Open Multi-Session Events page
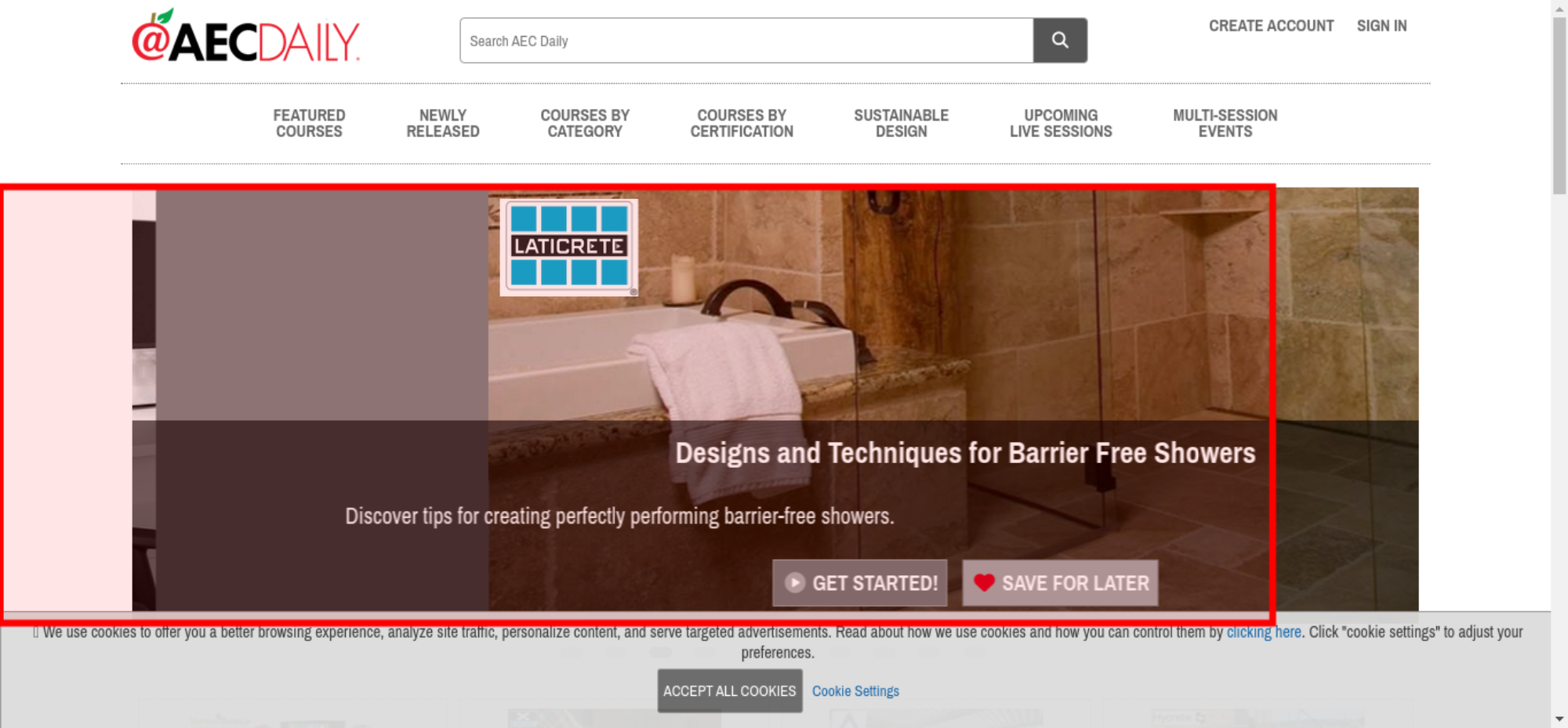This screenshot has height=728, width=1568. click(1225, 124)
